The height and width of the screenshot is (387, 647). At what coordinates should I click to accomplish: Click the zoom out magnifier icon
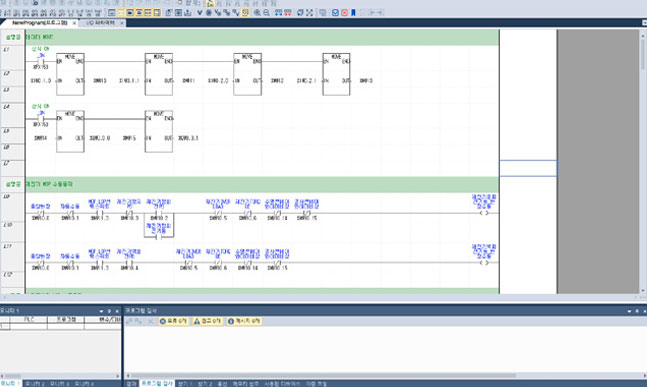tap(267, 13)
